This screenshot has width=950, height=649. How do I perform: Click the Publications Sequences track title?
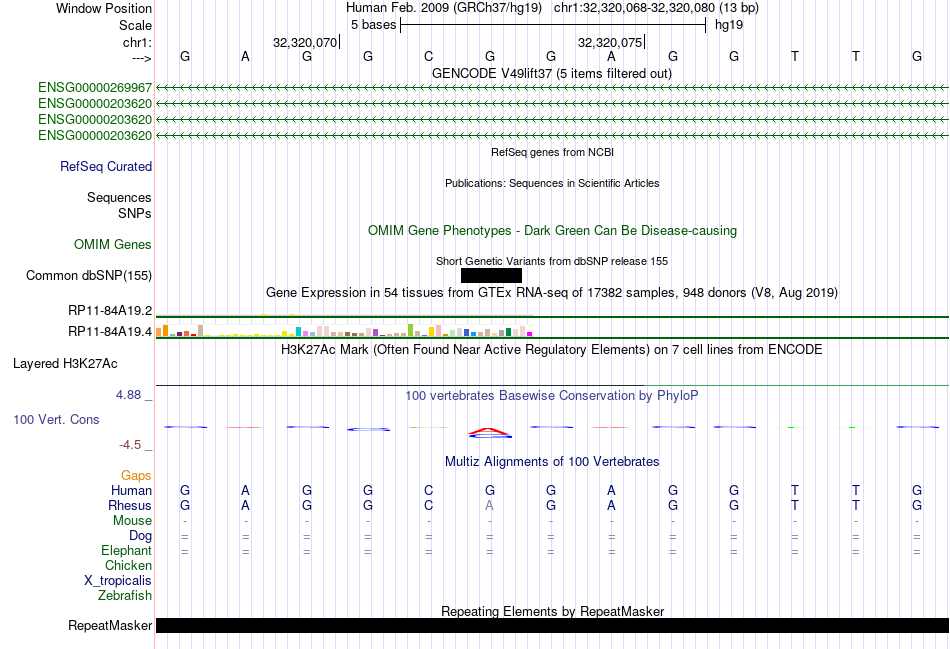pos(551,183)
